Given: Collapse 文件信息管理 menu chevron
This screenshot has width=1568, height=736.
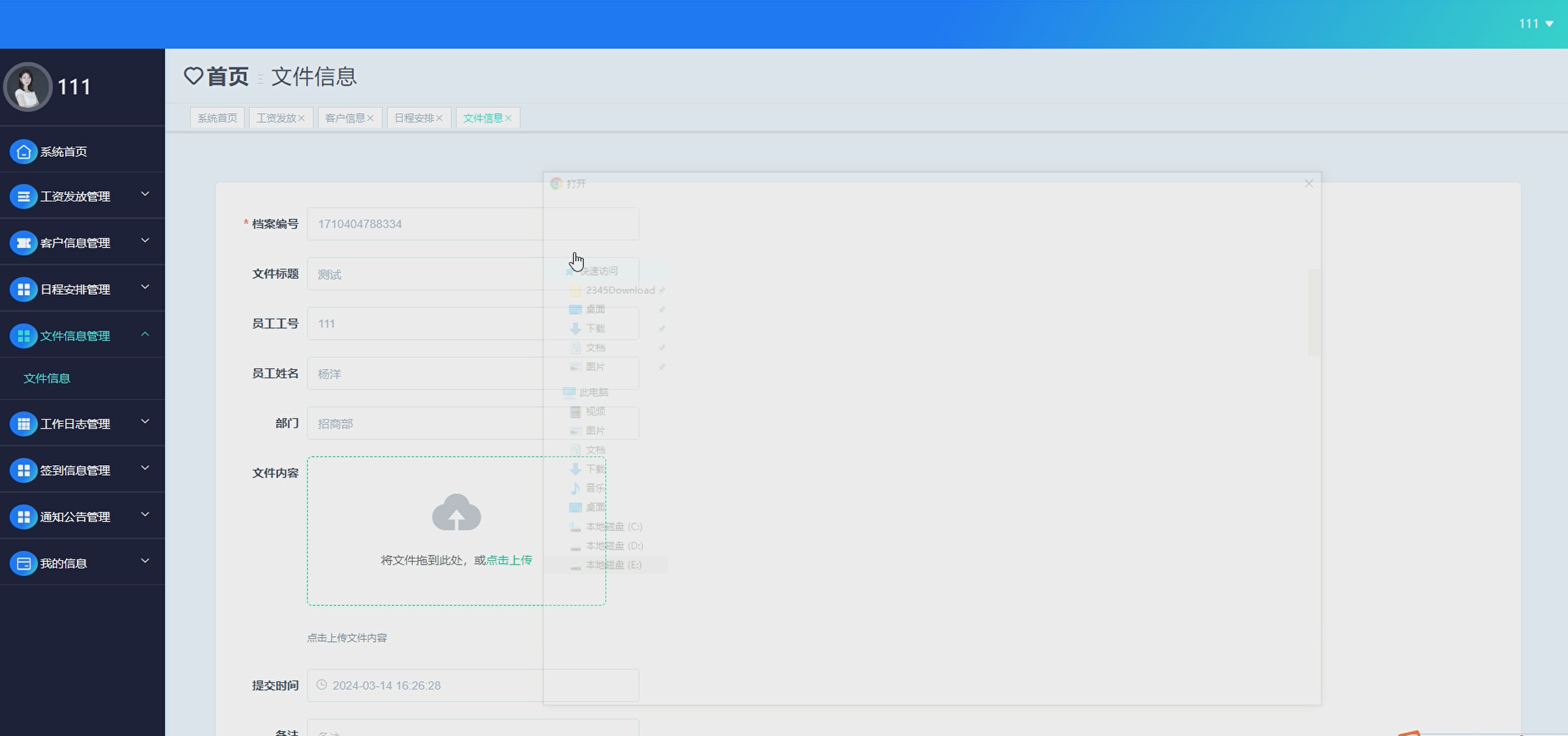Looking at the screenshot, I should pos(145,334).
